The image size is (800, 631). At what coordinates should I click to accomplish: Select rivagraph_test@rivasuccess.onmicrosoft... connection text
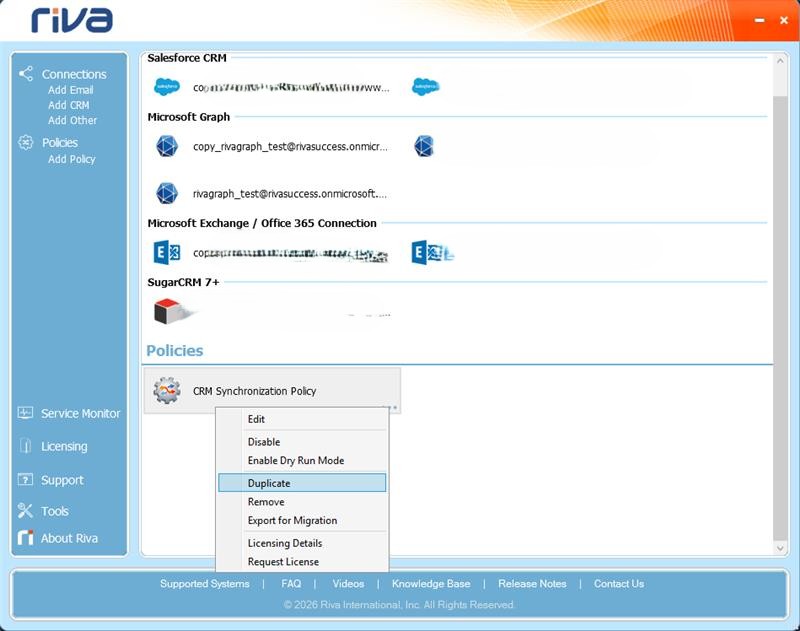pos(289,194)
